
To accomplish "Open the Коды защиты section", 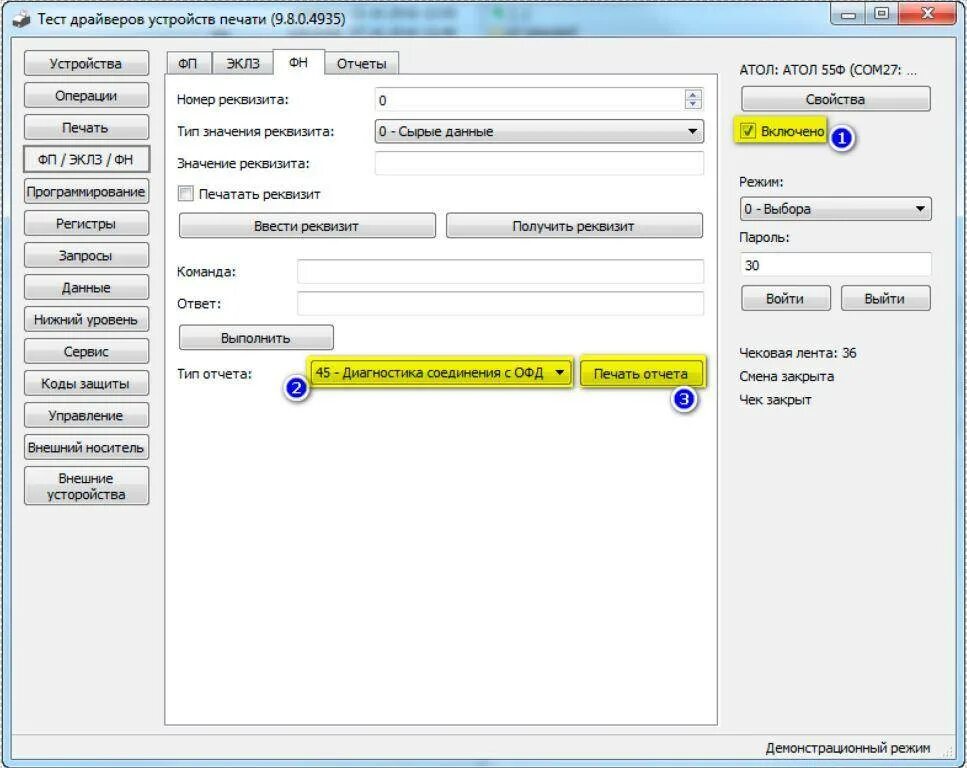I will pos(86,384).
